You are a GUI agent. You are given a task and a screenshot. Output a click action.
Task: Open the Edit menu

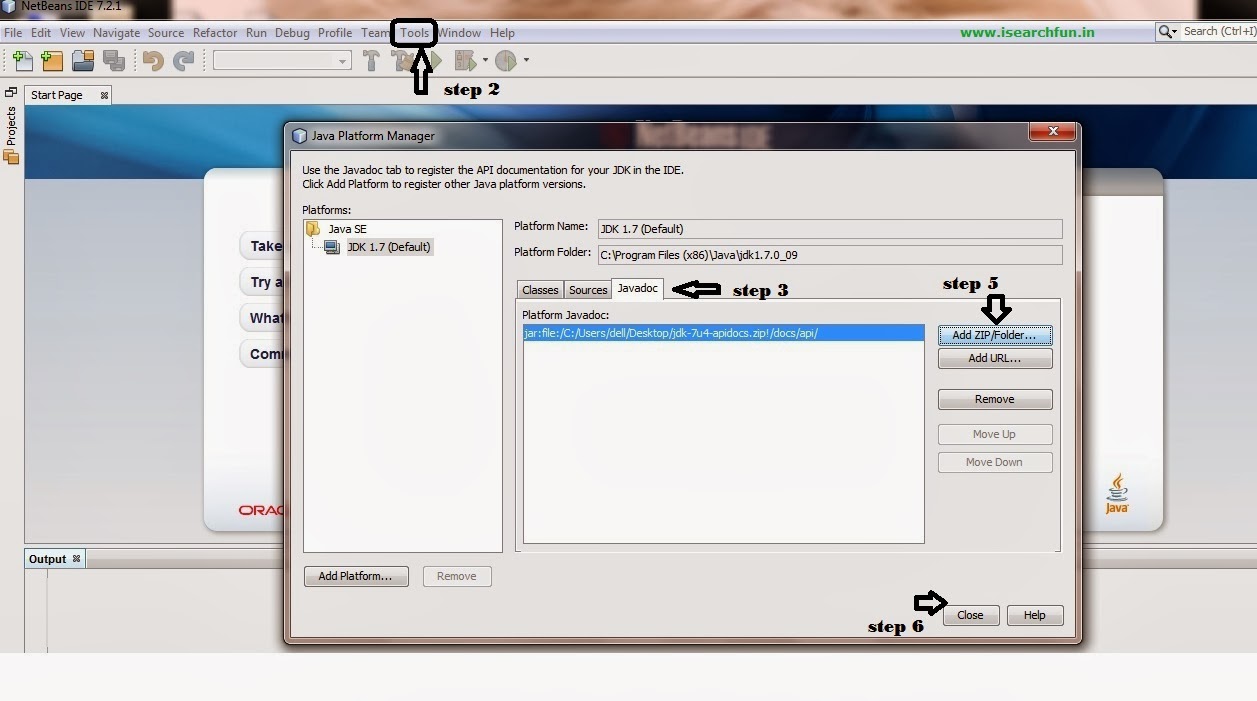[41, 33]
